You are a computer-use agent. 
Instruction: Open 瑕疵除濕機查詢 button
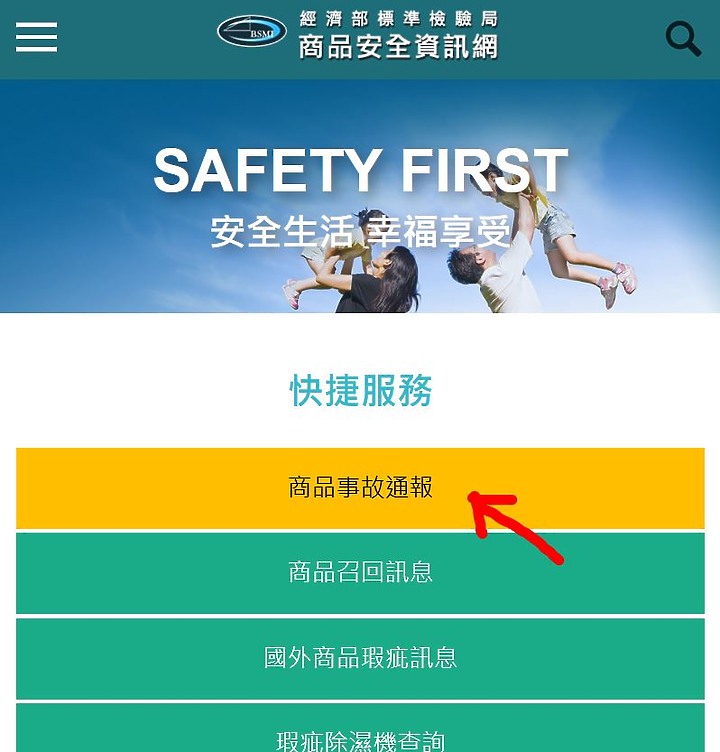[x=360, y=728]
